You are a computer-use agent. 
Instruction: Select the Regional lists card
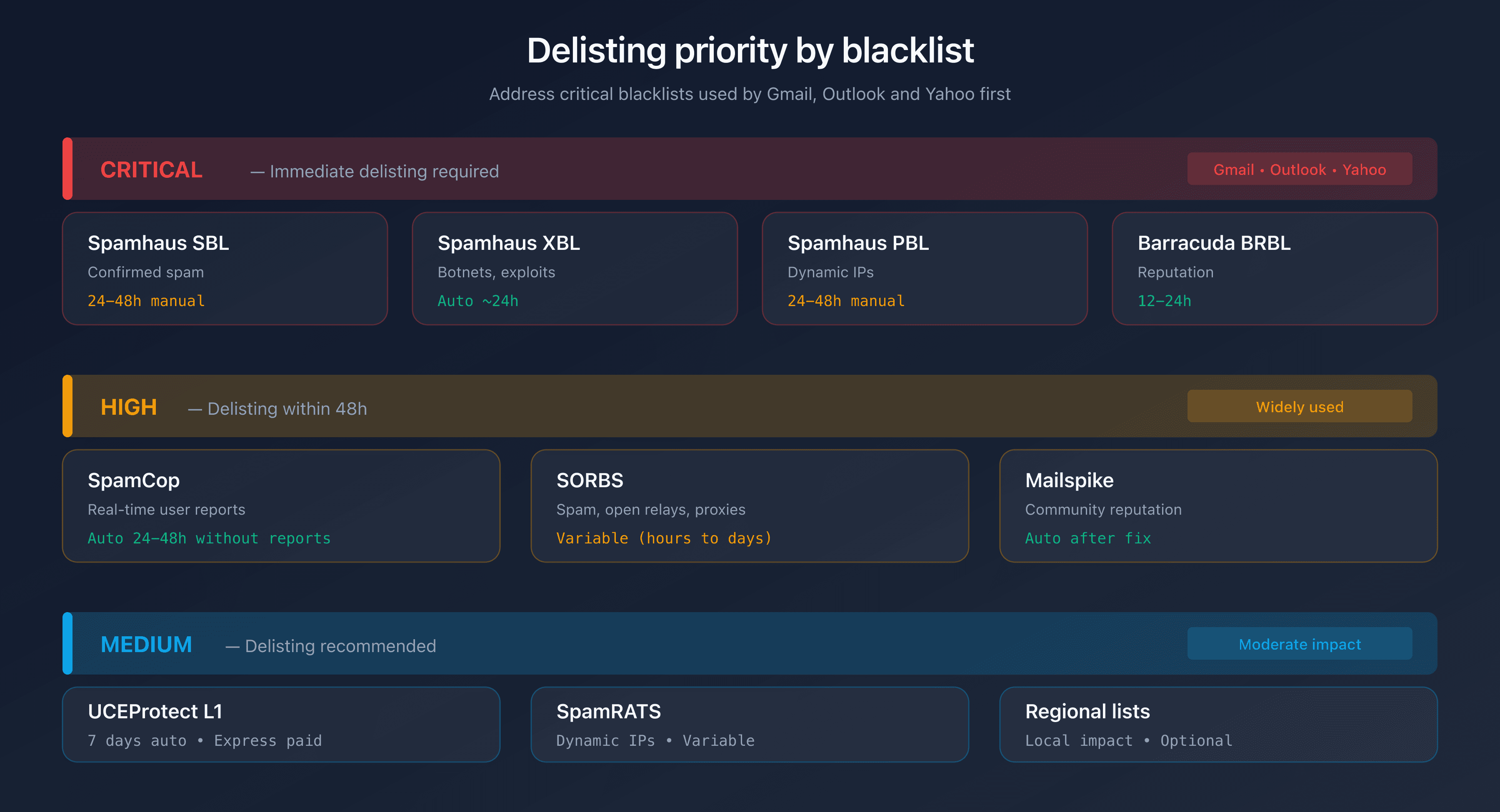1219,724
